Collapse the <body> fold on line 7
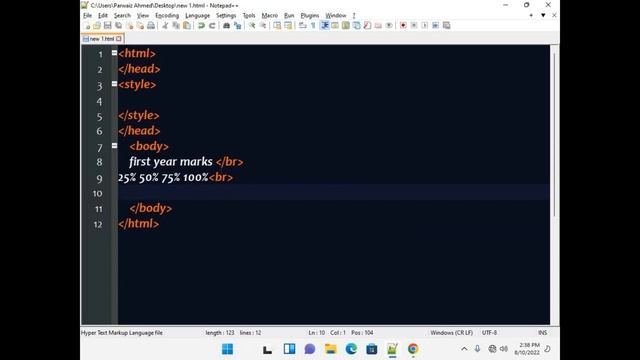Image resolution: width=640 pixels, height=360 pixels. coord(114,146)
